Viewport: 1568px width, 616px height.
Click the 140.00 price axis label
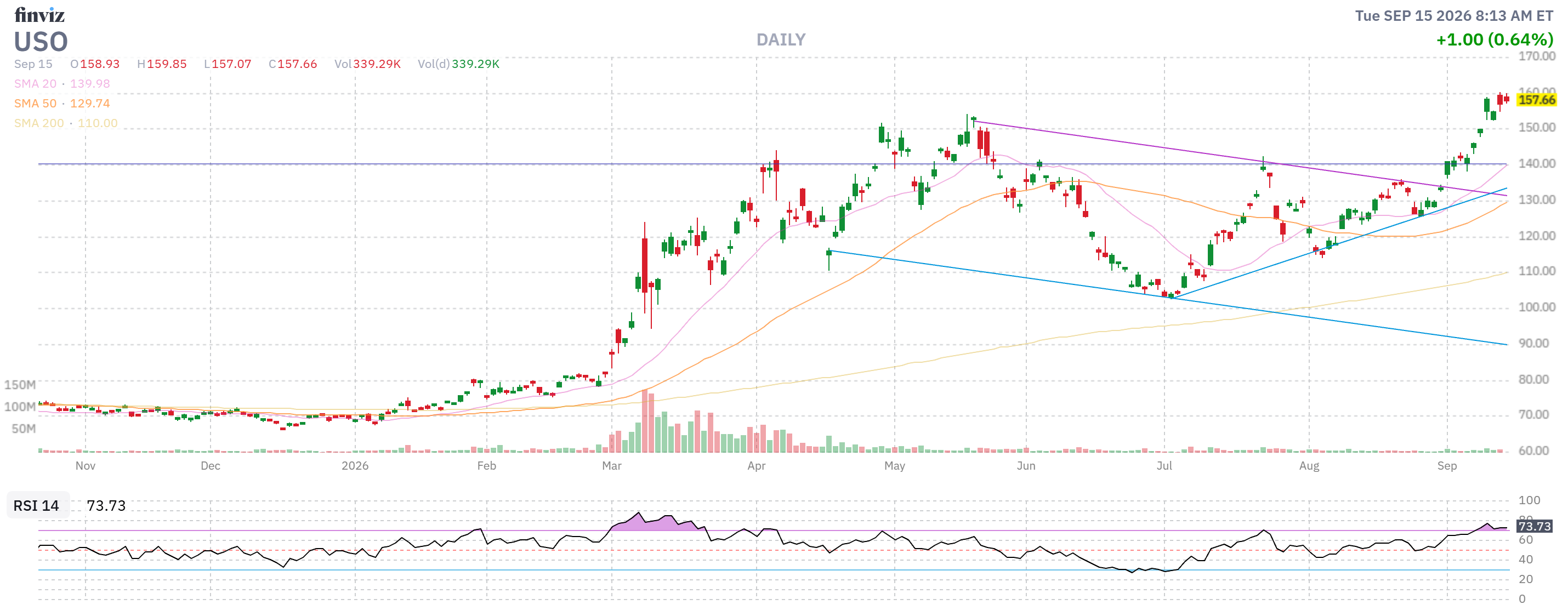1537,163
